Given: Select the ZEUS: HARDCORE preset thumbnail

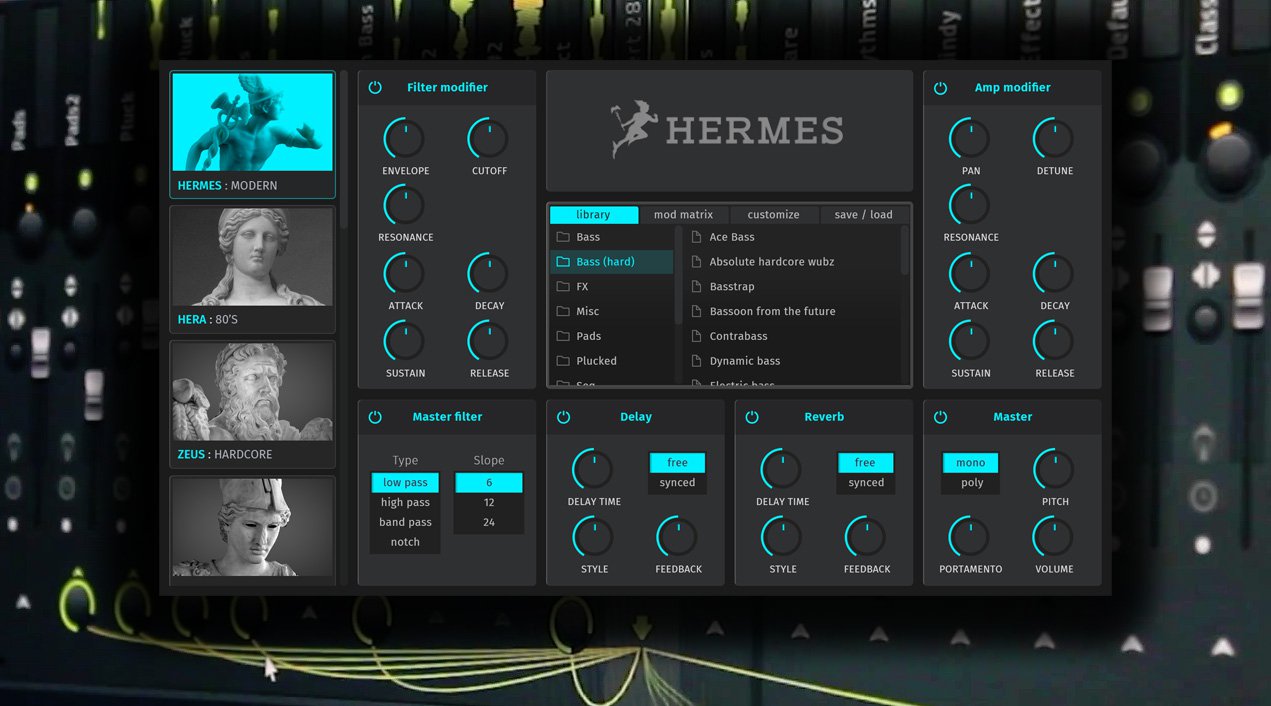Looking at the screenshot, I should [x=252, y=400].
